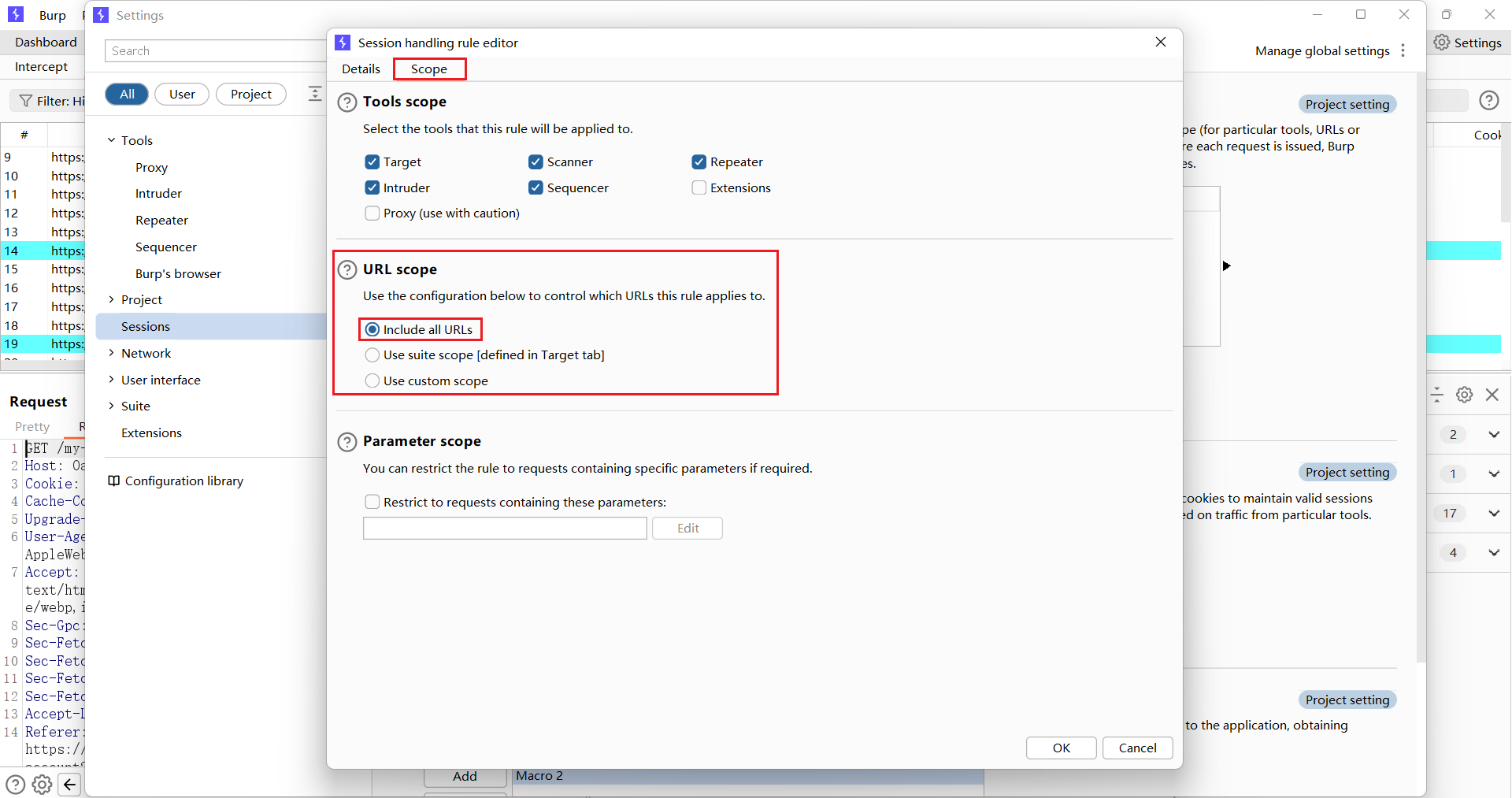Expand the Suite tree node
Screen dimensions: 1512x798
[x=111, y=406]
